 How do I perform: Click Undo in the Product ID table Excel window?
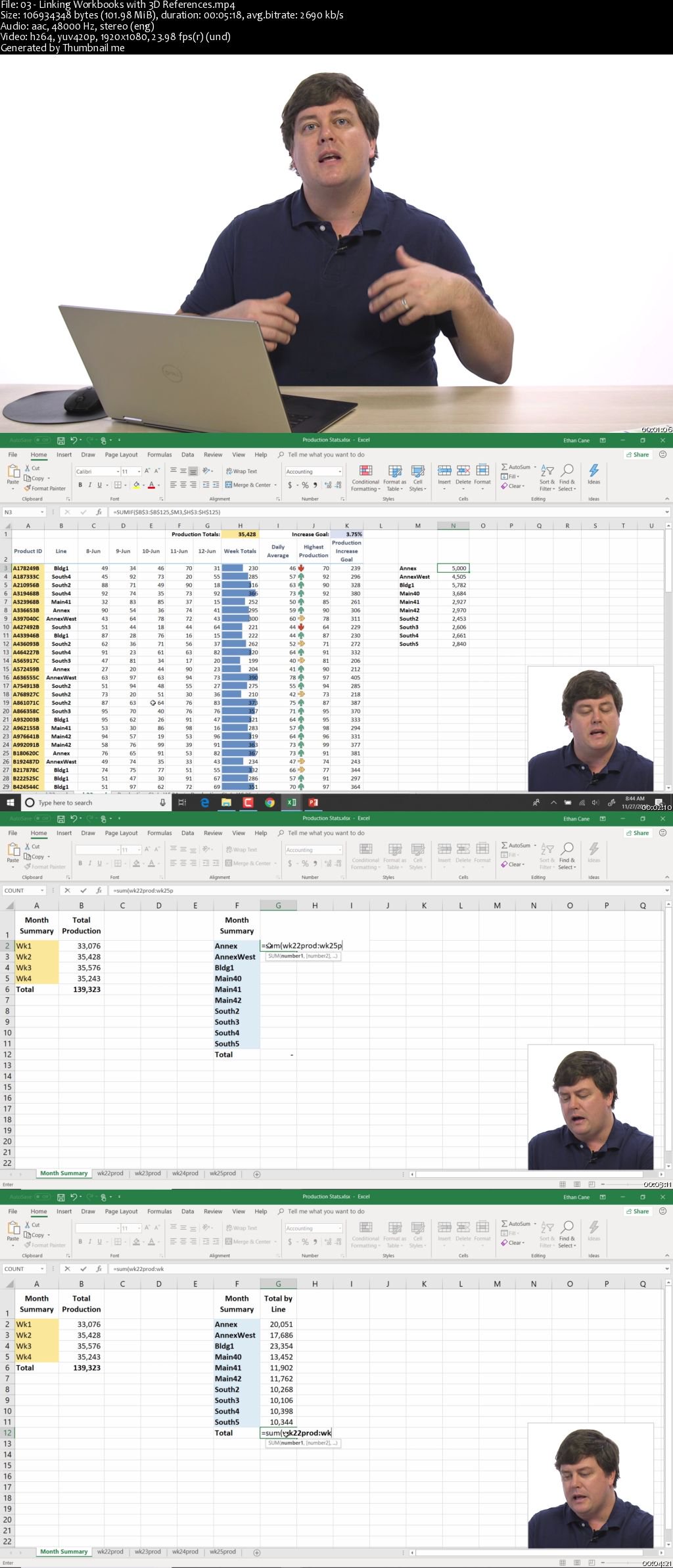(x=74, y=440)
